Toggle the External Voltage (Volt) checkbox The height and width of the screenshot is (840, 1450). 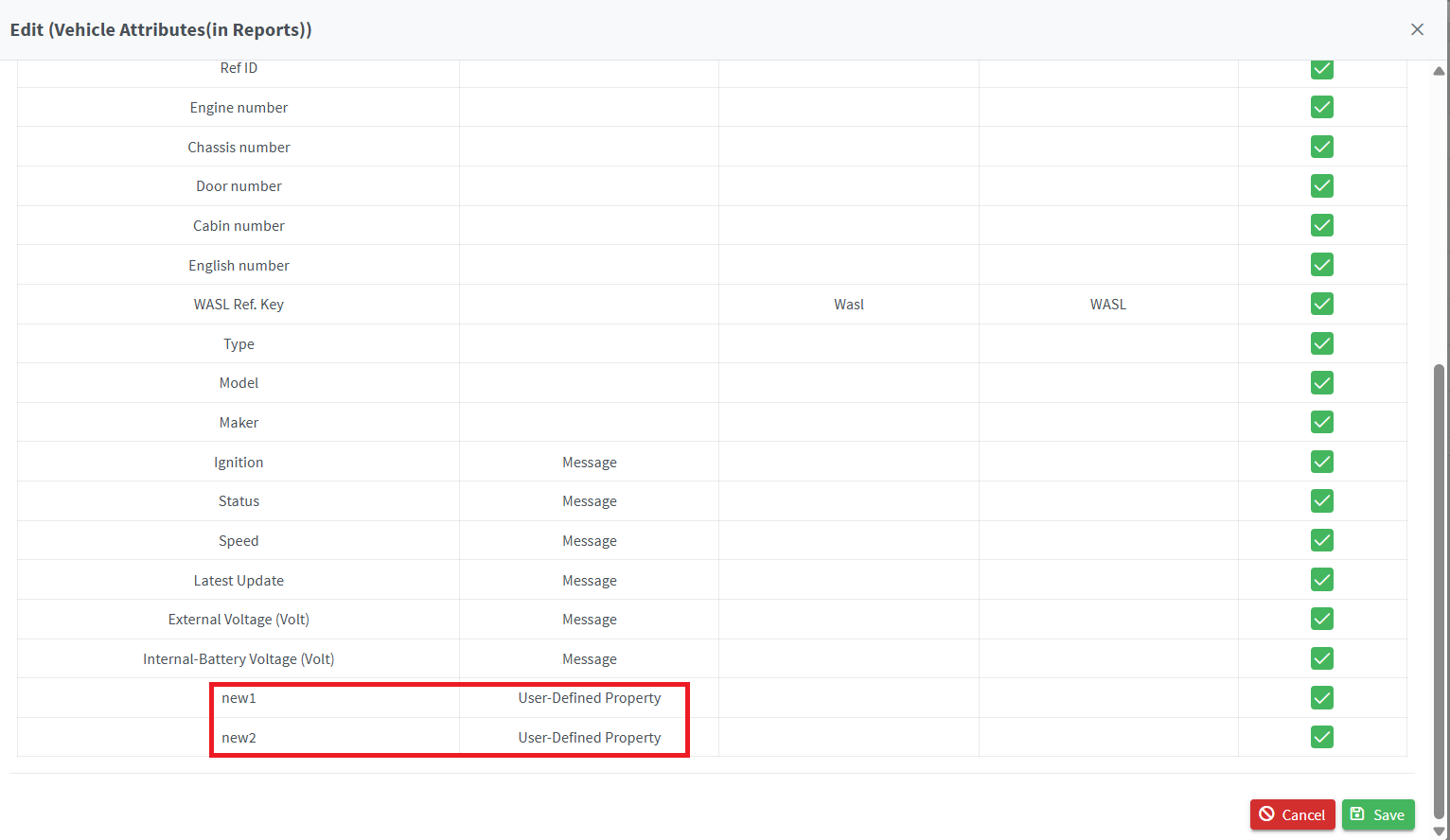pyautogui.click(x=1321, y=619)
